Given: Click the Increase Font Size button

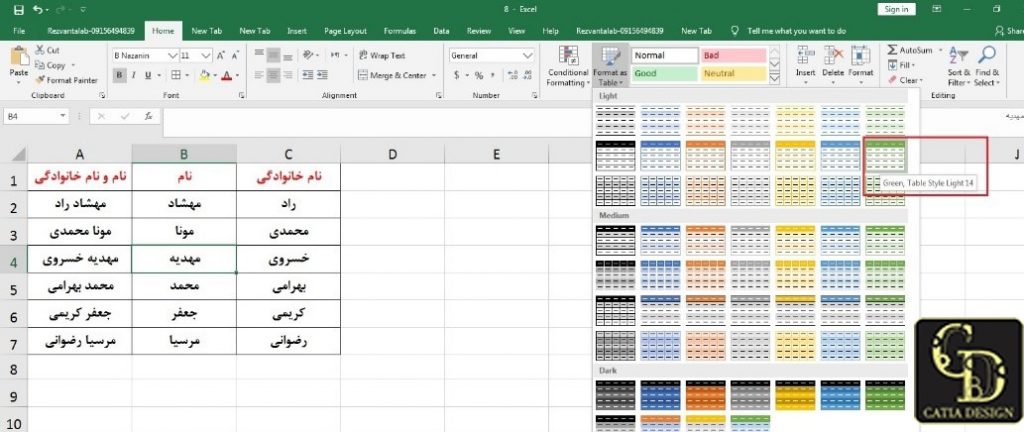Looking at the screenshot, I should pyautogui.click(x=220, y=55).
